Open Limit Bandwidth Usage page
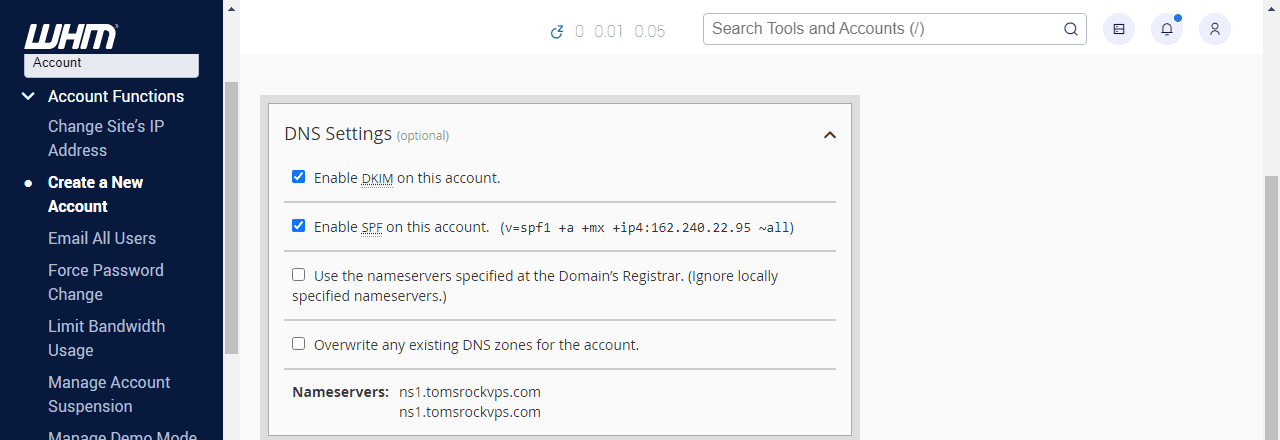This screenshot has height=440, width=1280. 106,338
